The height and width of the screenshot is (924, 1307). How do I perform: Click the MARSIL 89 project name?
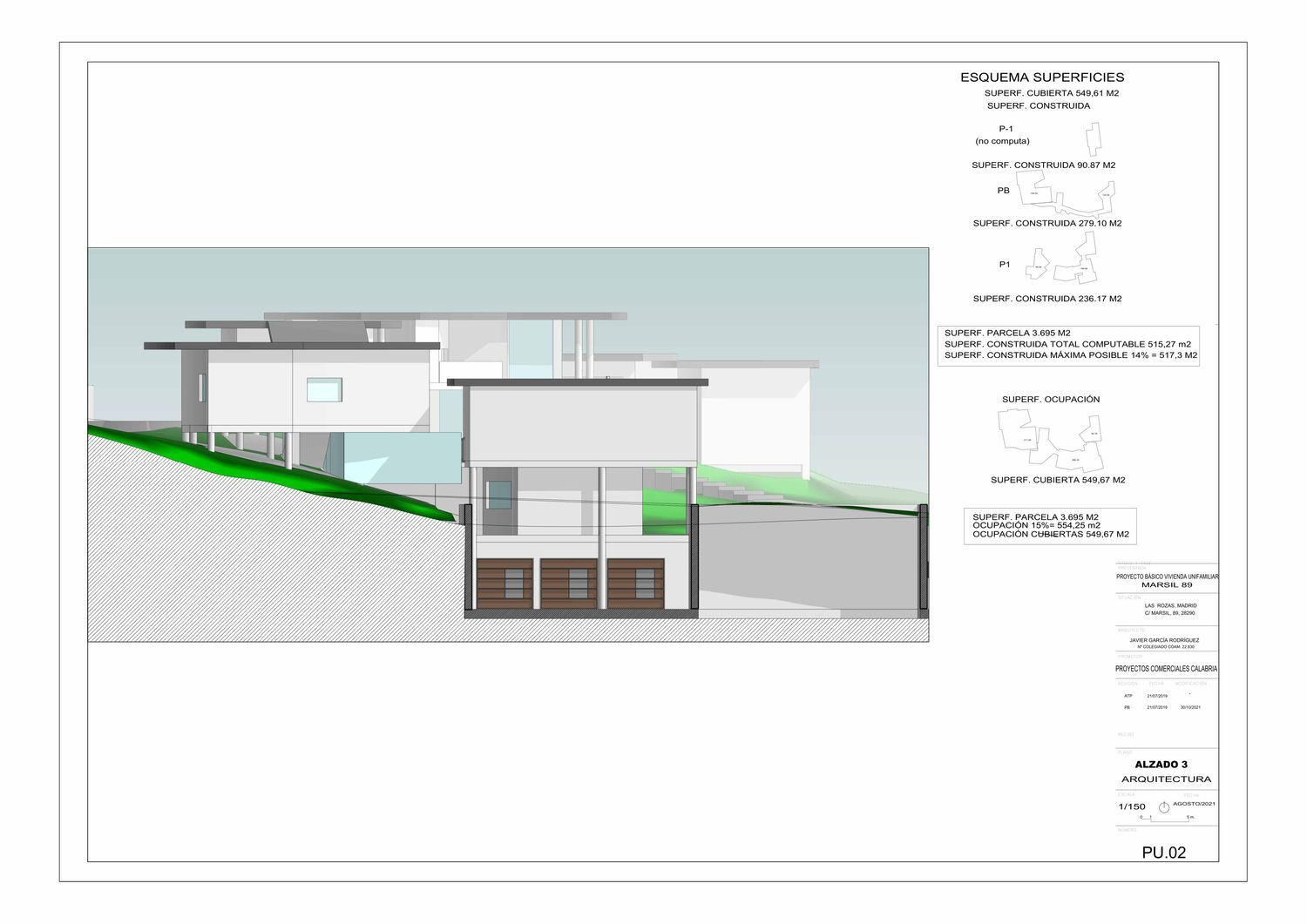1166,585
